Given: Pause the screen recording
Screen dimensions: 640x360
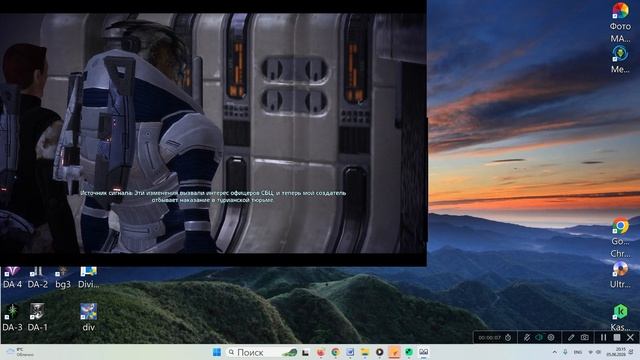Looking at the screenshot, I should pyautogui.click(x=603, y=338).
